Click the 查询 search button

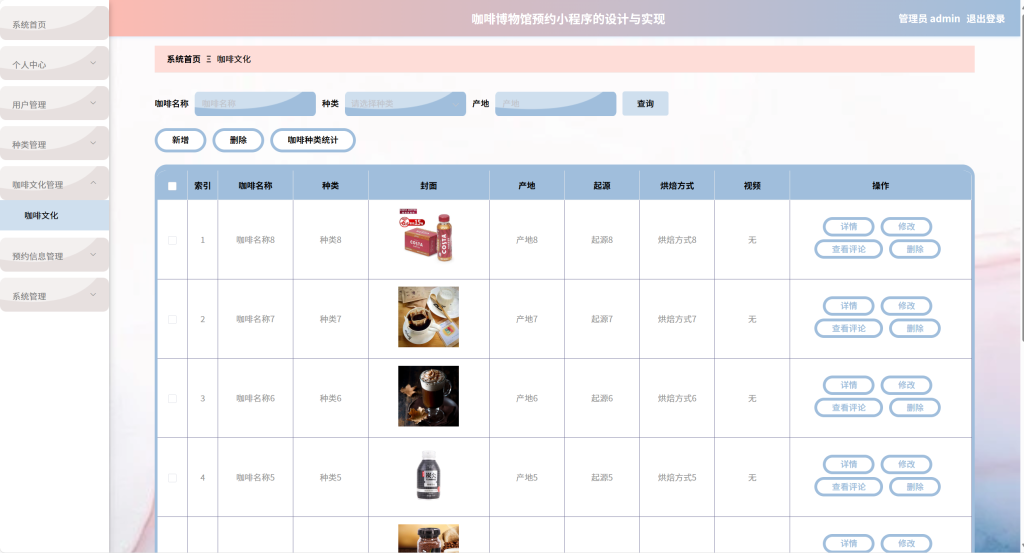[645, 104]
